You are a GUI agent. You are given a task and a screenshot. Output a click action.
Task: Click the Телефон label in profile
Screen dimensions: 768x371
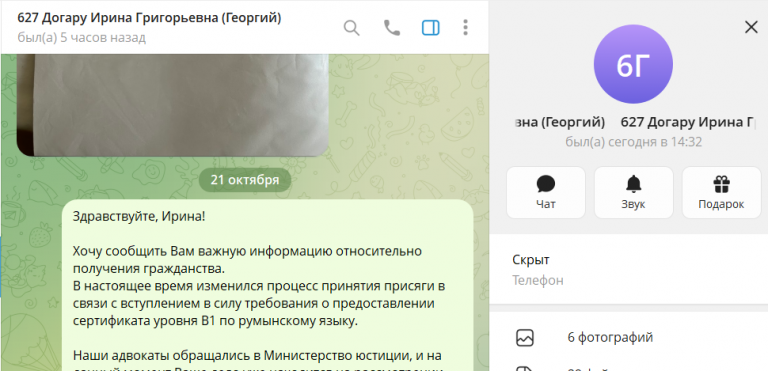coord(538,280)
